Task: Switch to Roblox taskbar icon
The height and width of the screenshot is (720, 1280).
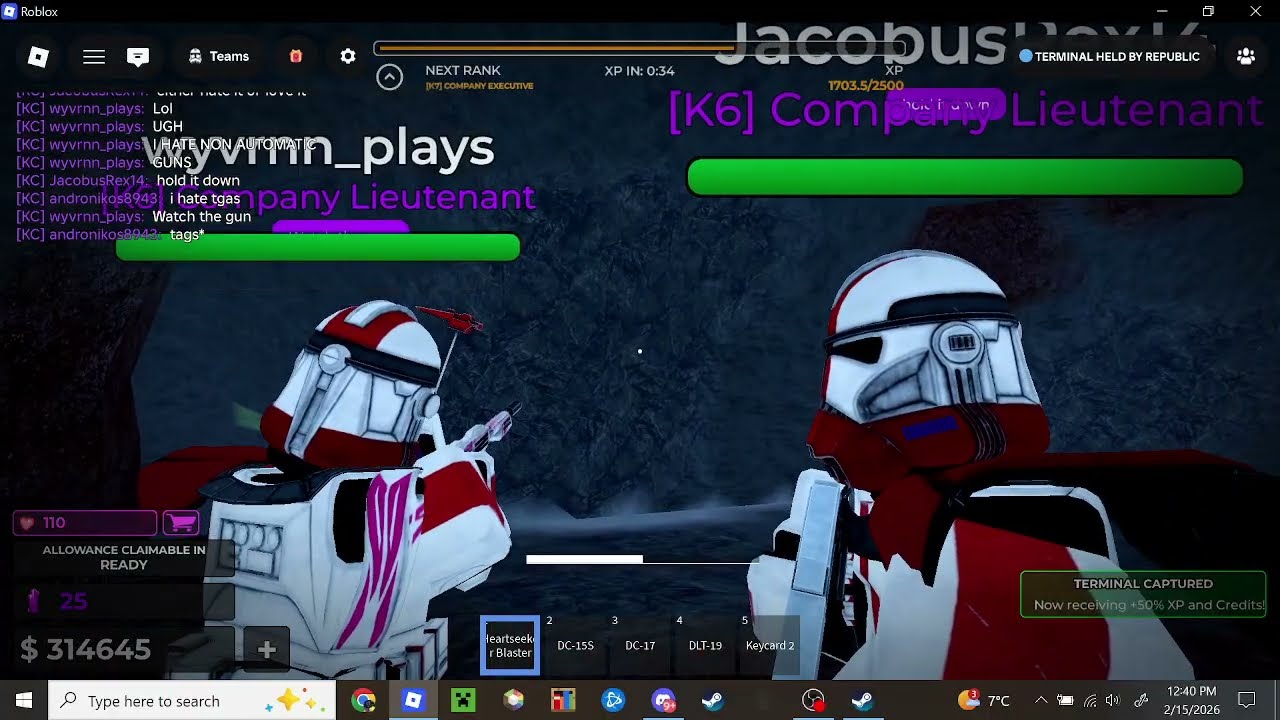Action: pos(413,701)
